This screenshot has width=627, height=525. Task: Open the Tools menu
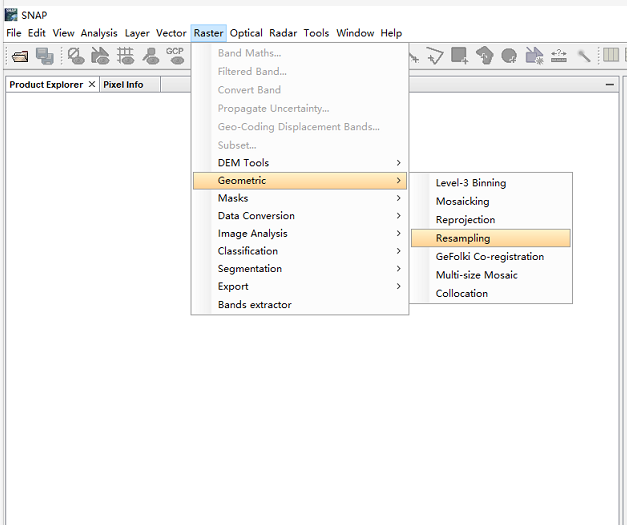click(316, 33)
